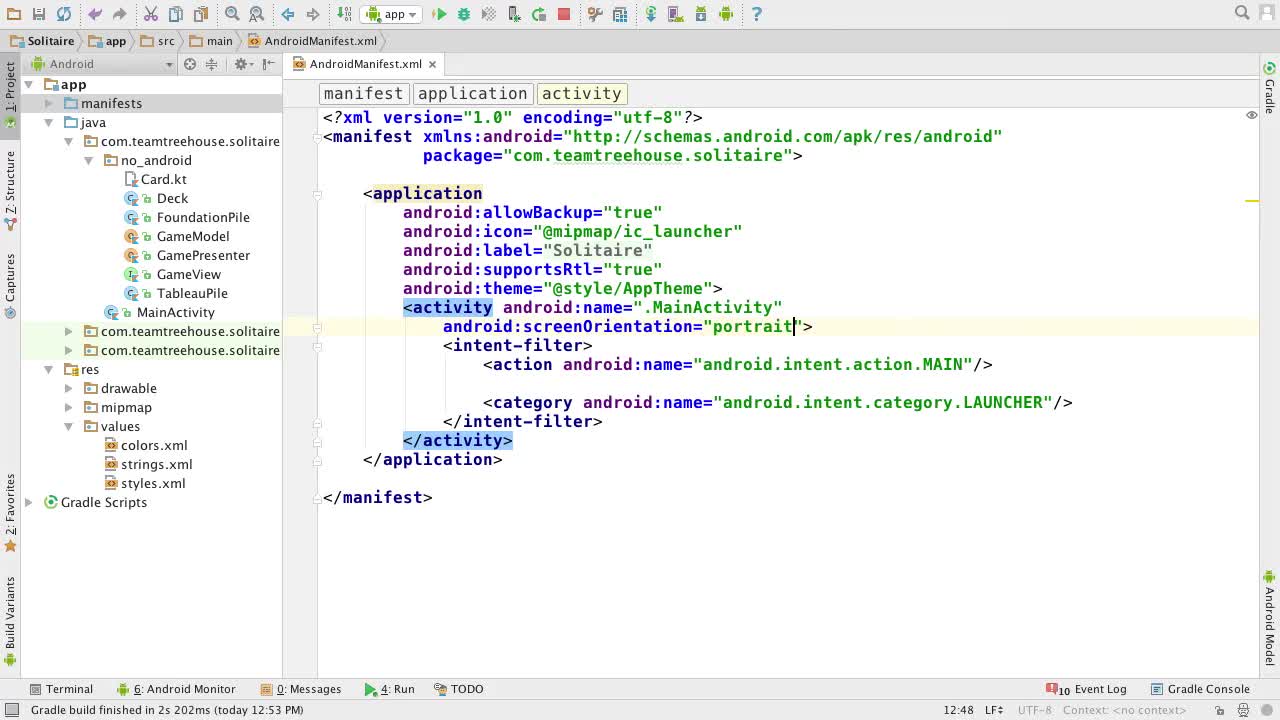Expand the drawable folder

pyautogui.click(x=69, y=389)
